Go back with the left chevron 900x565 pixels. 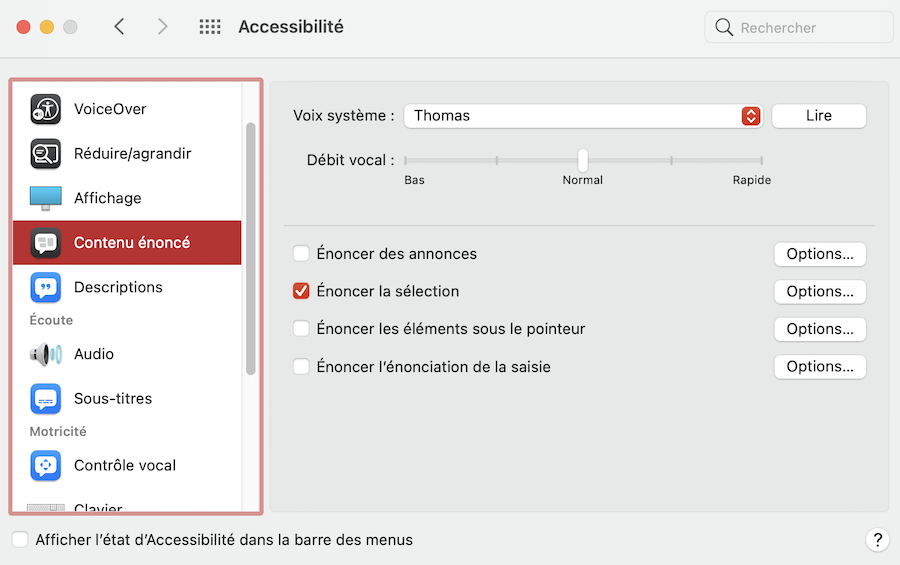tap(120, 27)
